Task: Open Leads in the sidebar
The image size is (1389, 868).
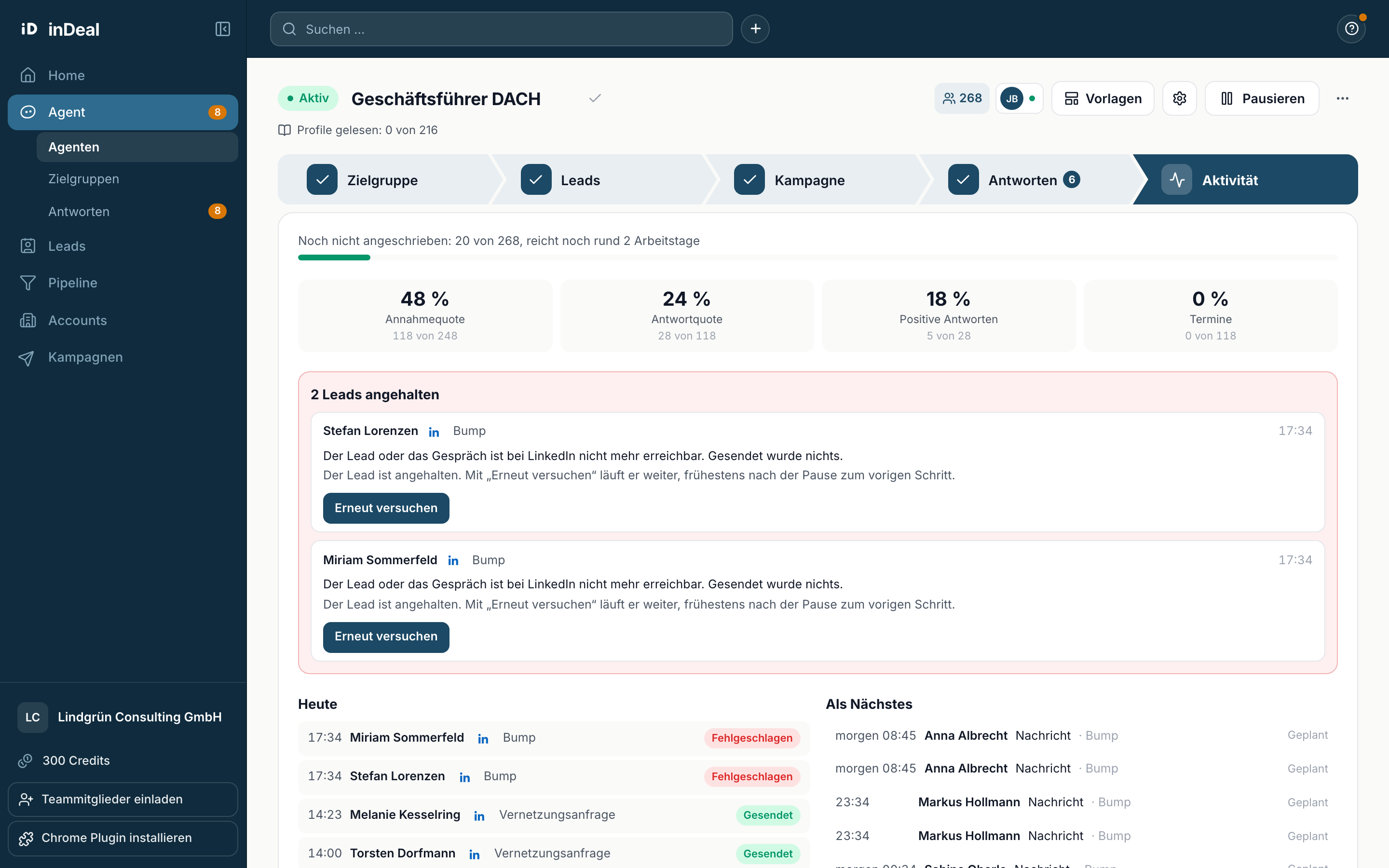Action: coord(123,246)
